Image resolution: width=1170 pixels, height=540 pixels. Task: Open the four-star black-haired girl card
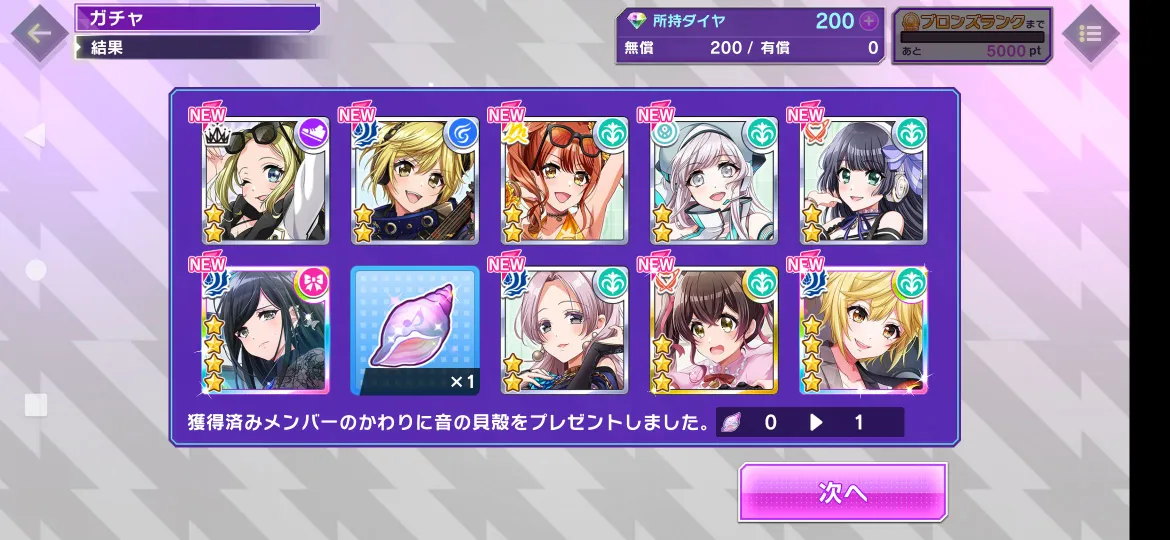[266, 330]
